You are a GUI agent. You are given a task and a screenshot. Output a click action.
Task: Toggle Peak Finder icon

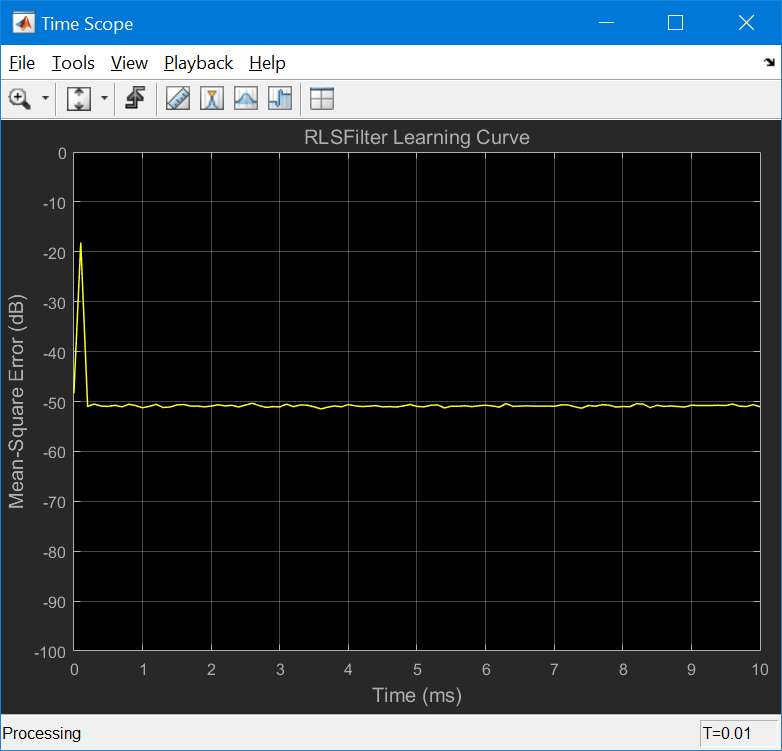(x=246, y=98)
